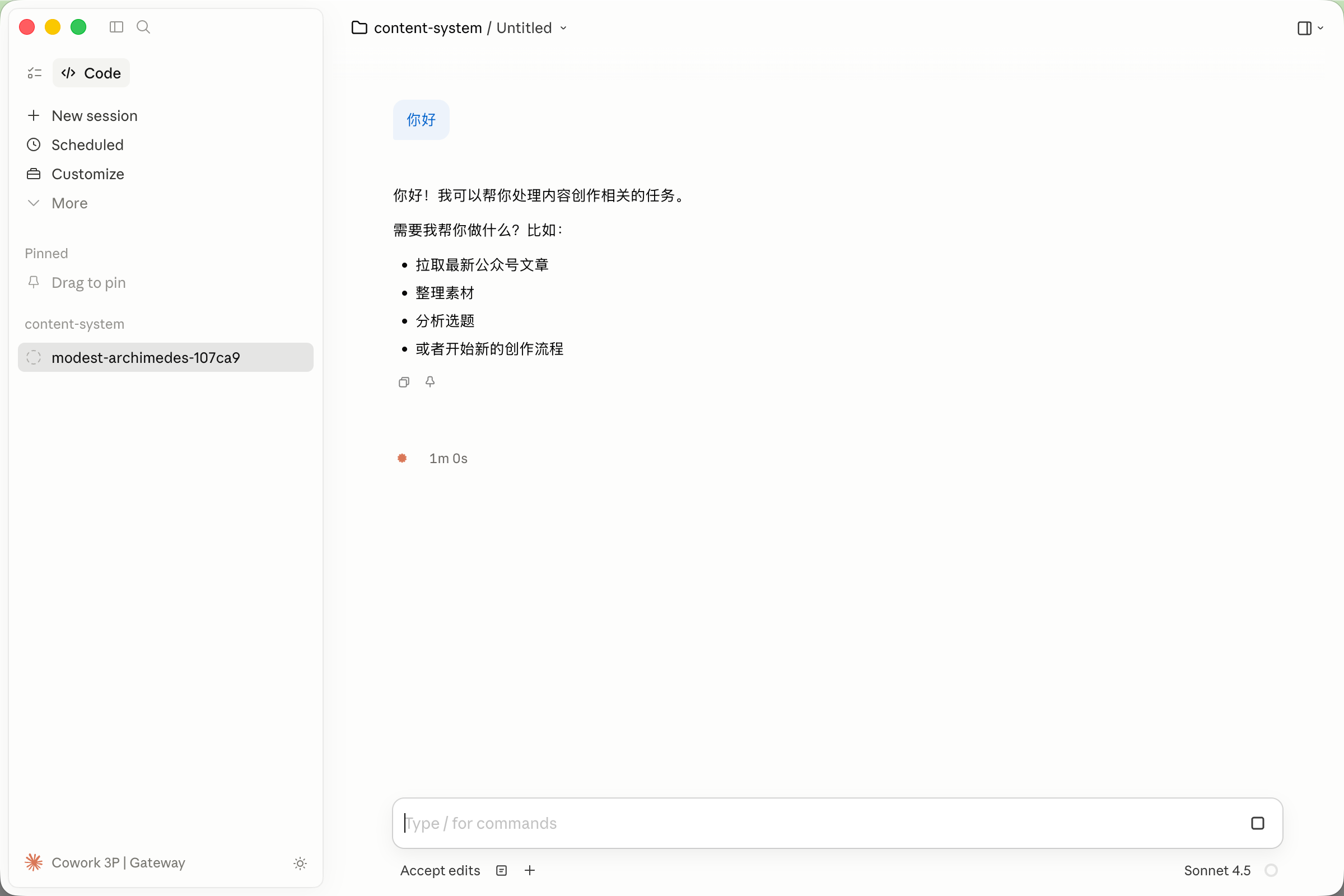1344x896 pixels.
Task: Toggle the sidebar panel icon
Action: coord(116,27)
